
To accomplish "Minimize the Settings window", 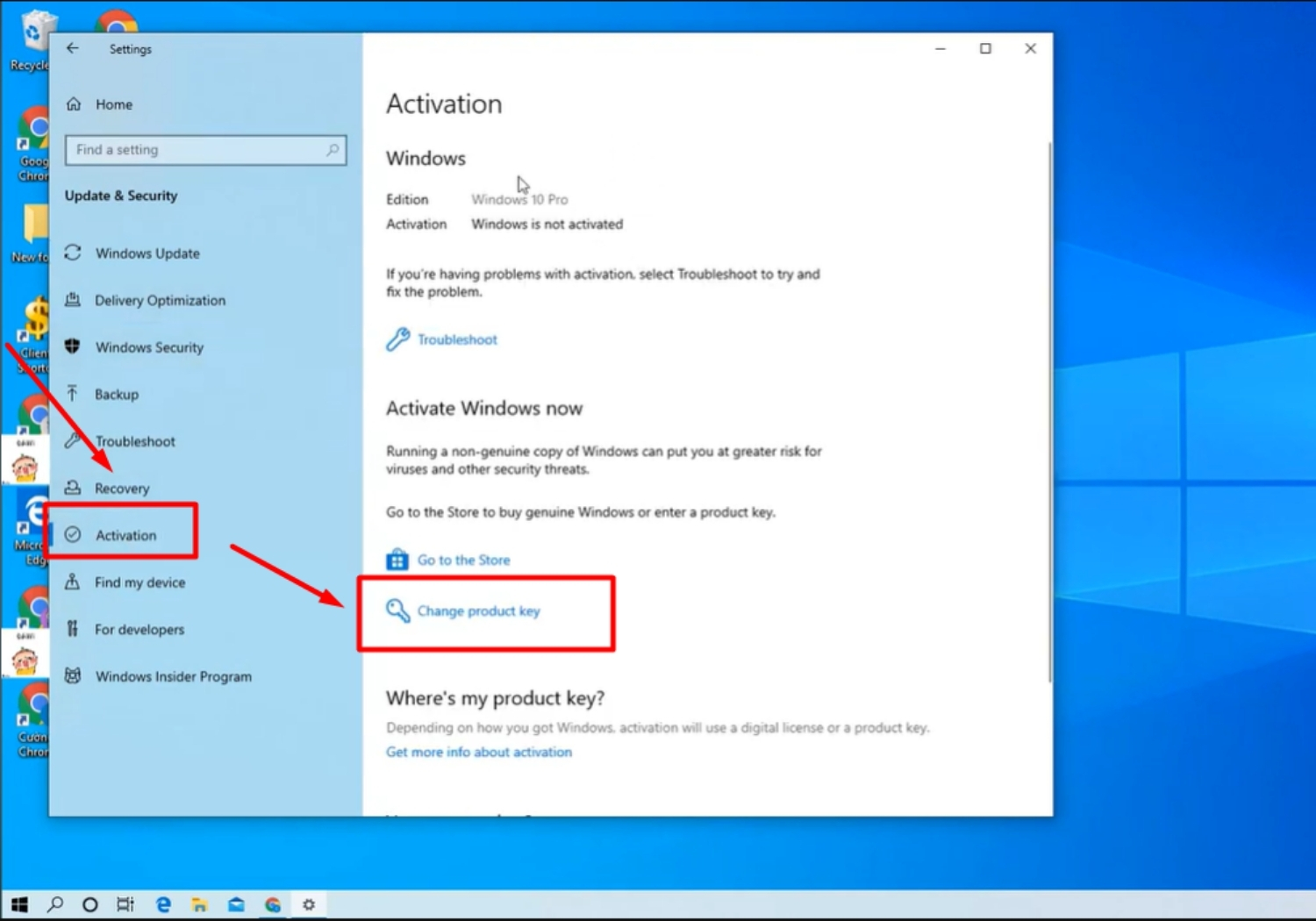I will [941, 49].
